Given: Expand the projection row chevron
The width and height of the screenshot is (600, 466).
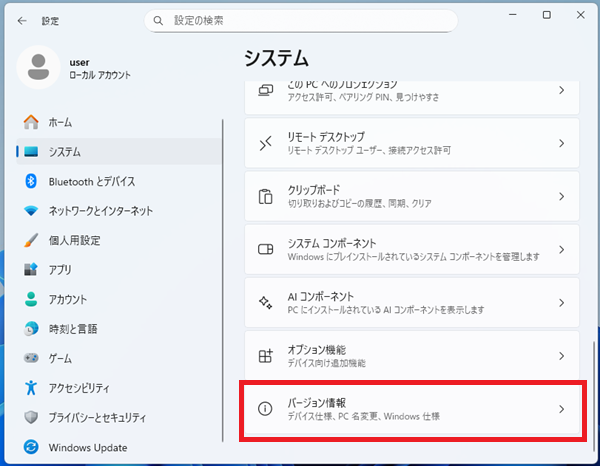Looking at the screenshot, I should tap(561, 90).
